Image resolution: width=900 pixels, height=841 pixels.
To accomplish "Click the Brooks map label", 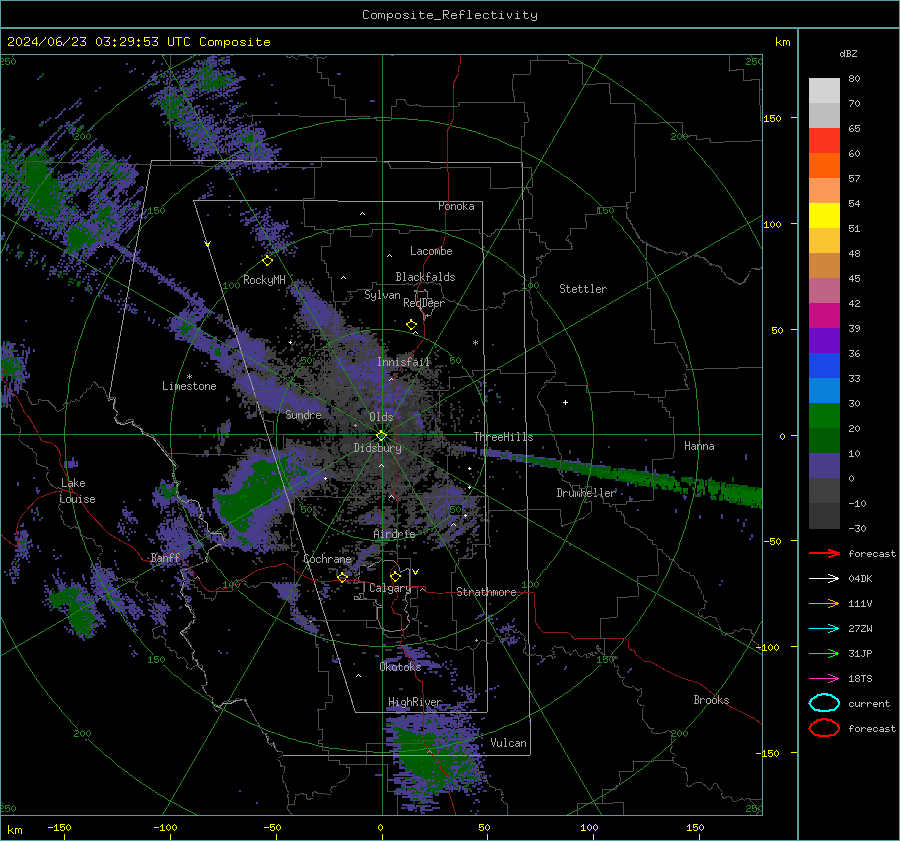I will [x=711, y=700].
